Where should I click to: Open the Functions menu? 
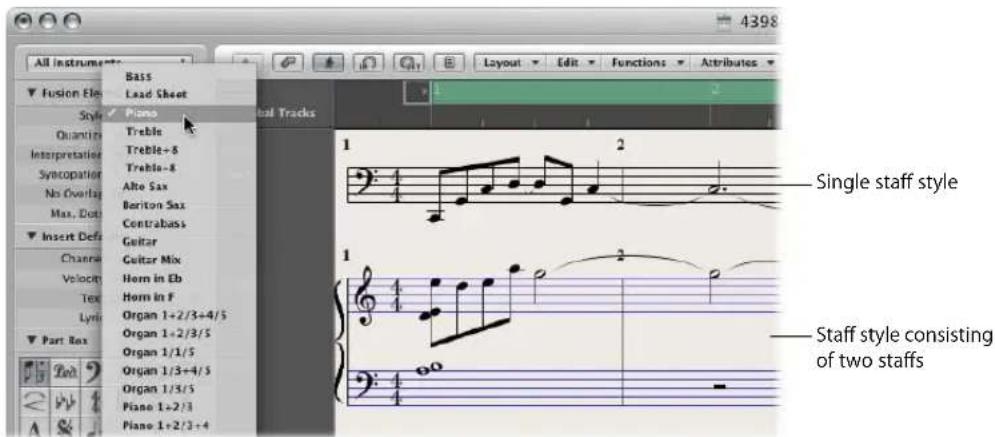649,63
